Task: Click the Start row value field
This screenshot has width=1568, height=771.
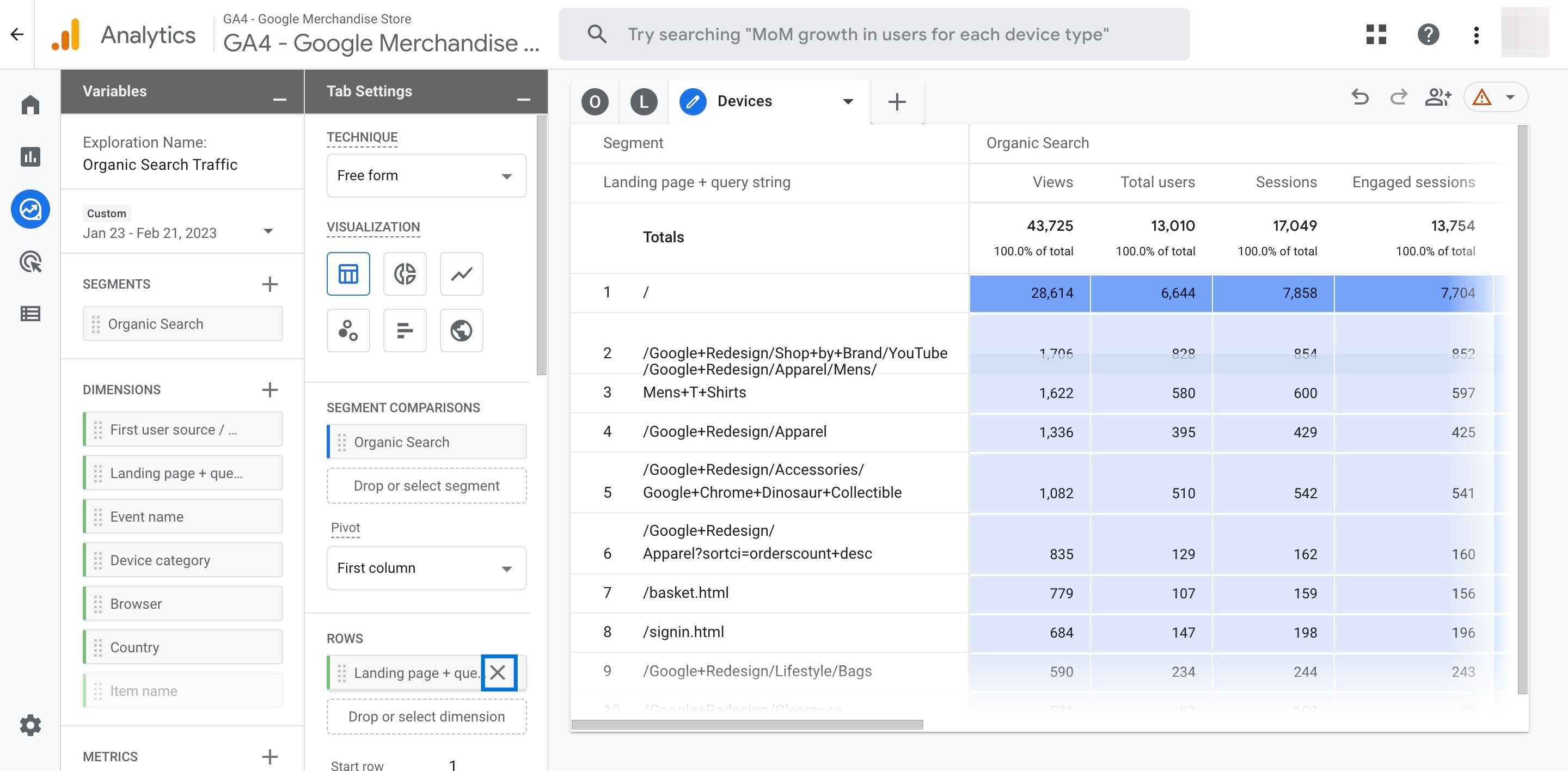Action: pyautogui.click(x=452, y=764)
